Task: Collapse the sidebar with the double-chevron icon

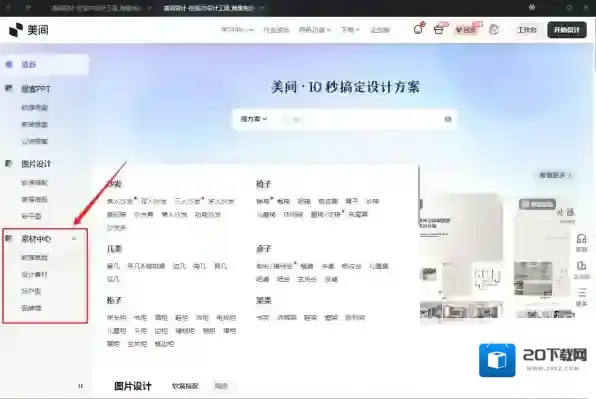Action: pyautogui.click(x=80, y=386)
